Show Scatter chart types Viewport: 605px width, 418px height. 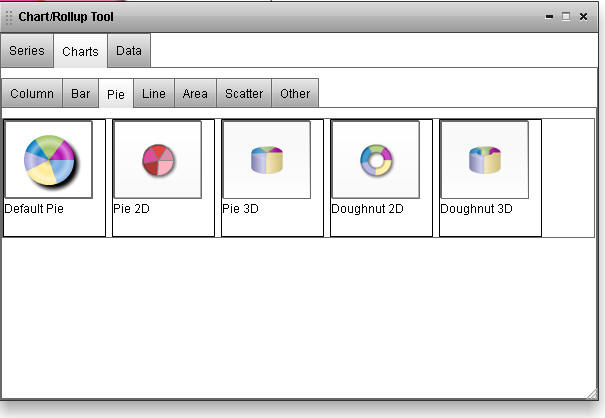pyautogui.click(x=244, y=93)
